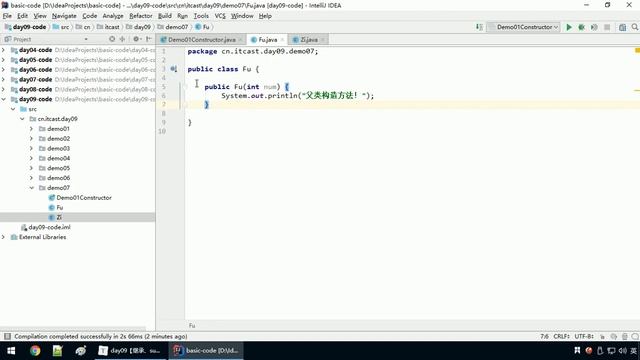Run with coverage icon
This screenshot has height=360, width=640.
tap(594, 27)
